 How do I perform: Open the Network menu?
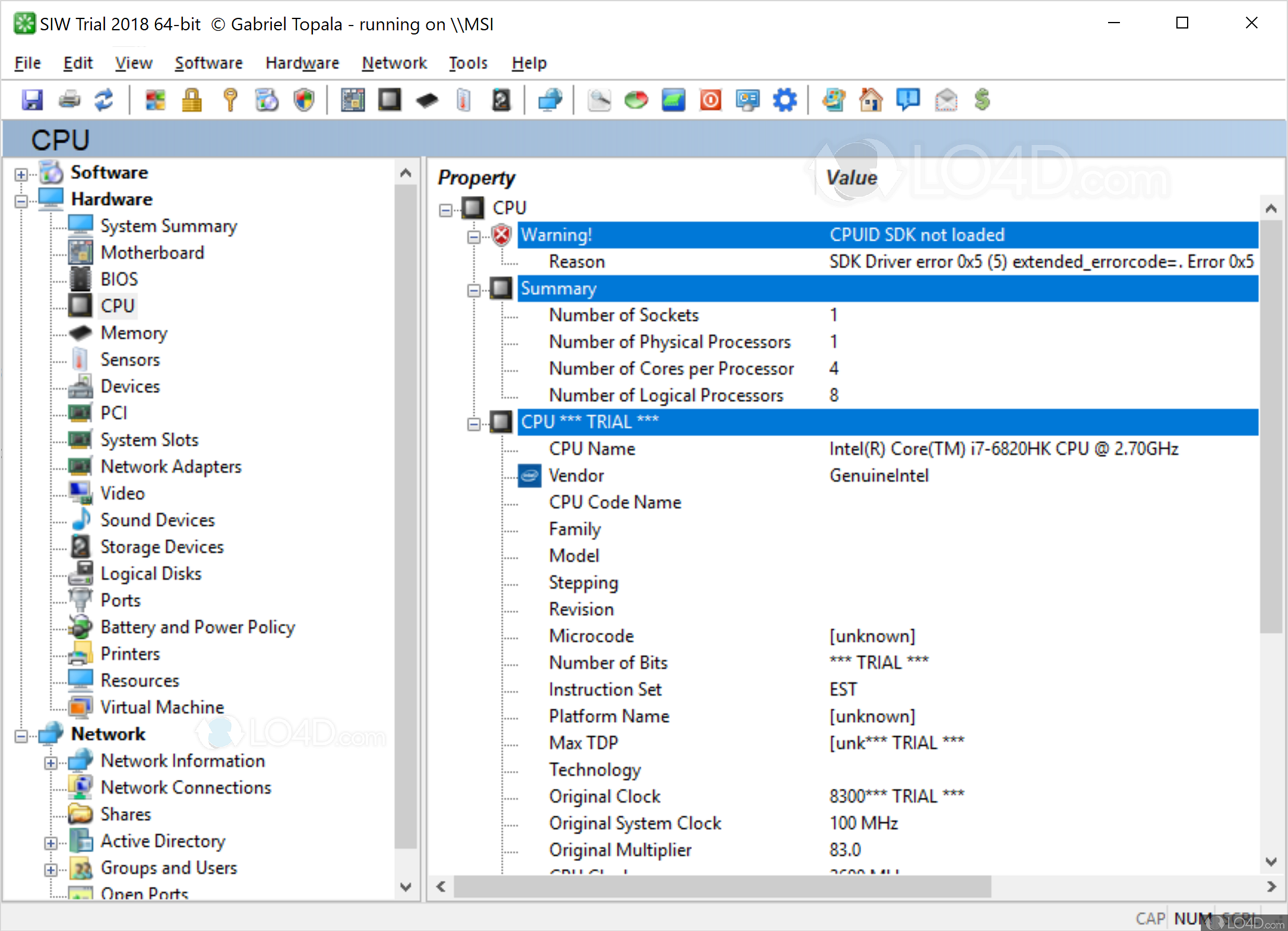[394, 63]
